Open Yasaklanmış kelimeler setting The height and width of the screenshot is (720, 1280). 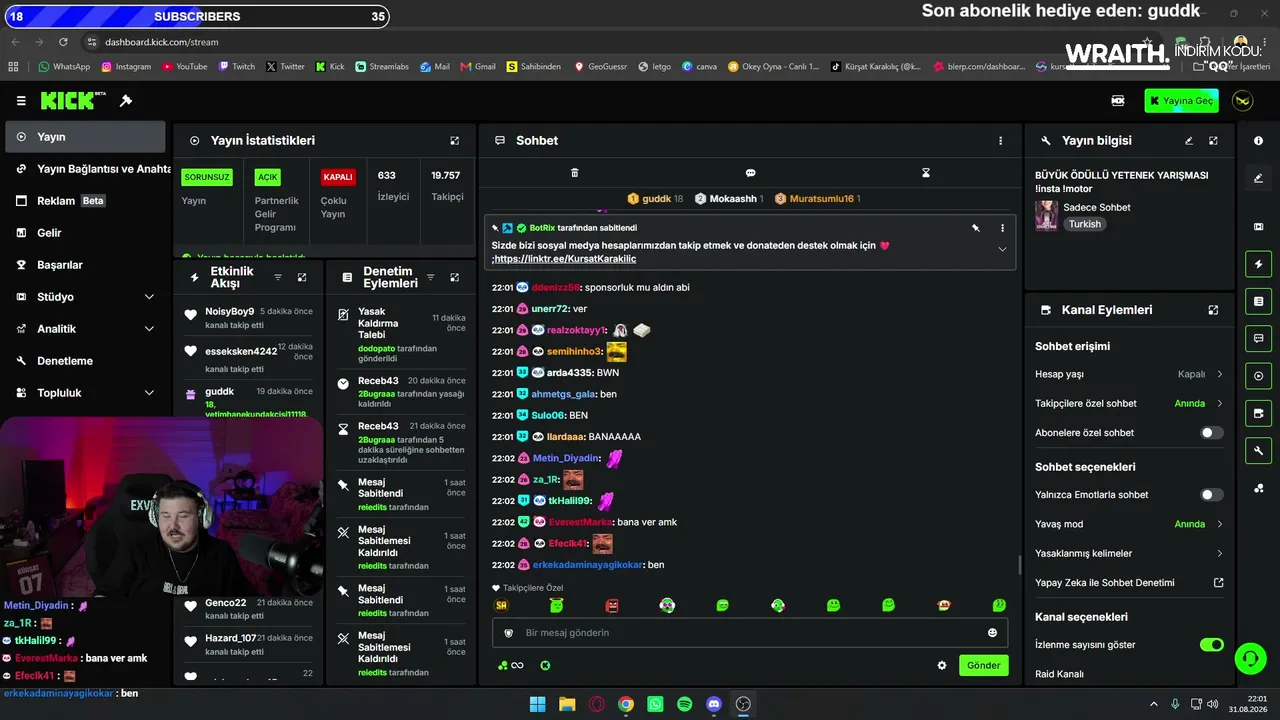1129,553
